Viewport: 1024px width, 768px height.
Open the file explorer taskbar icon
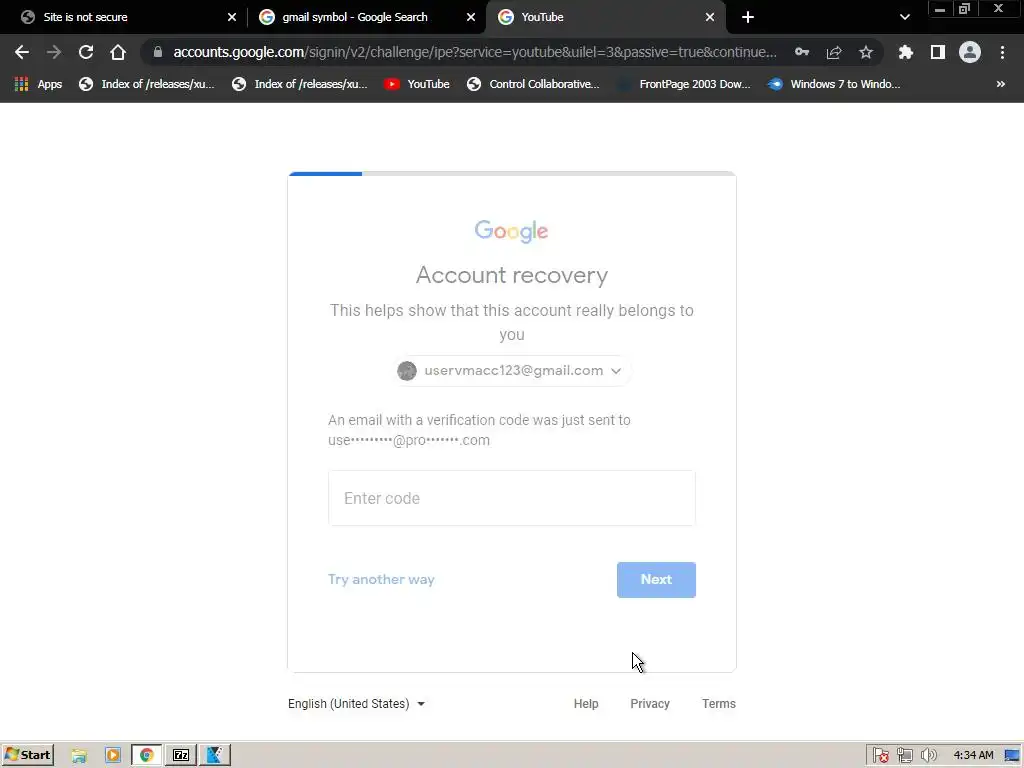point(79,756)
